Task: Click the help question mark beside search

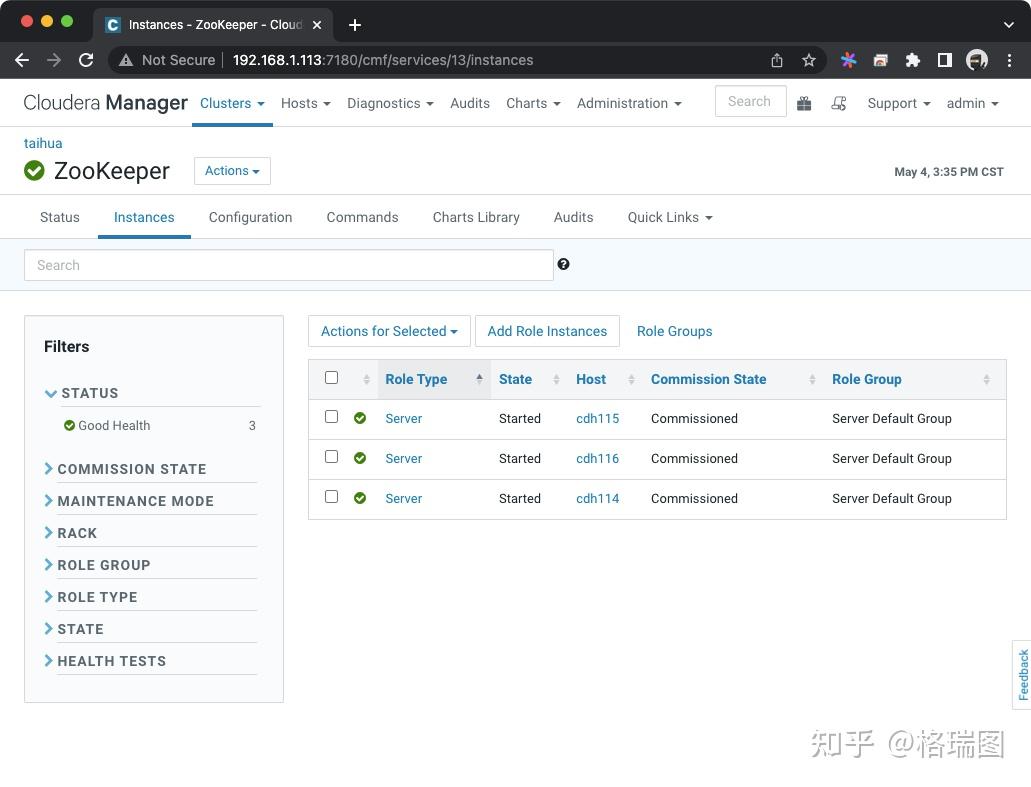Action: click(563, 264)
